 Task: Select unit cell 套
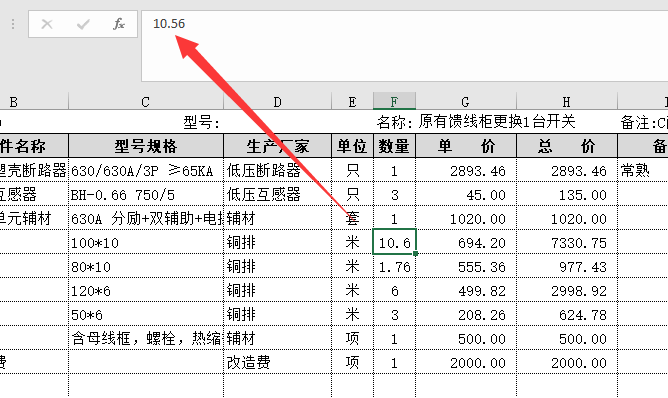[352, 219]
